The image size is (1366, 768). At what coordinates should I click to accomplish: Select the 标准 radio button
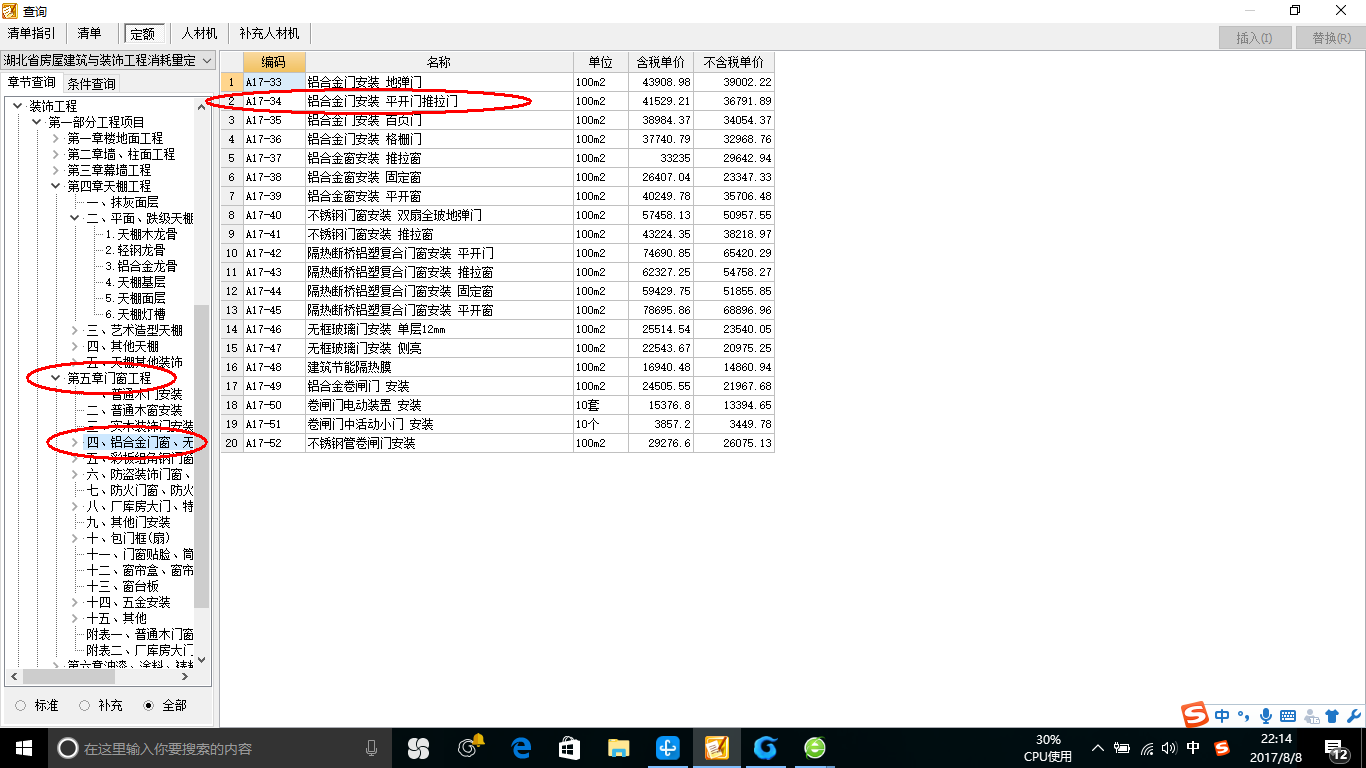[x=21, y=706]
